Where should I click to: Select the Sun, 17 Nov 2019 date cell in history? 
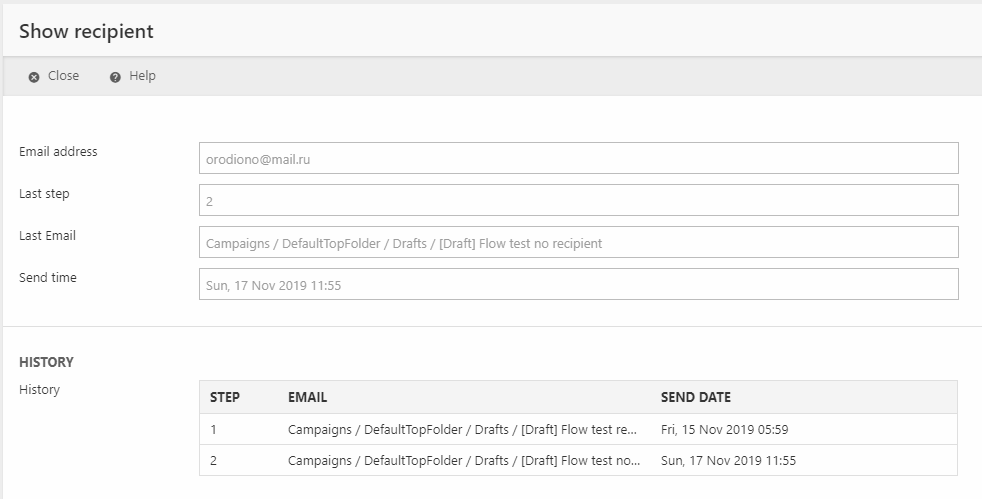click(x=728, y=461)
